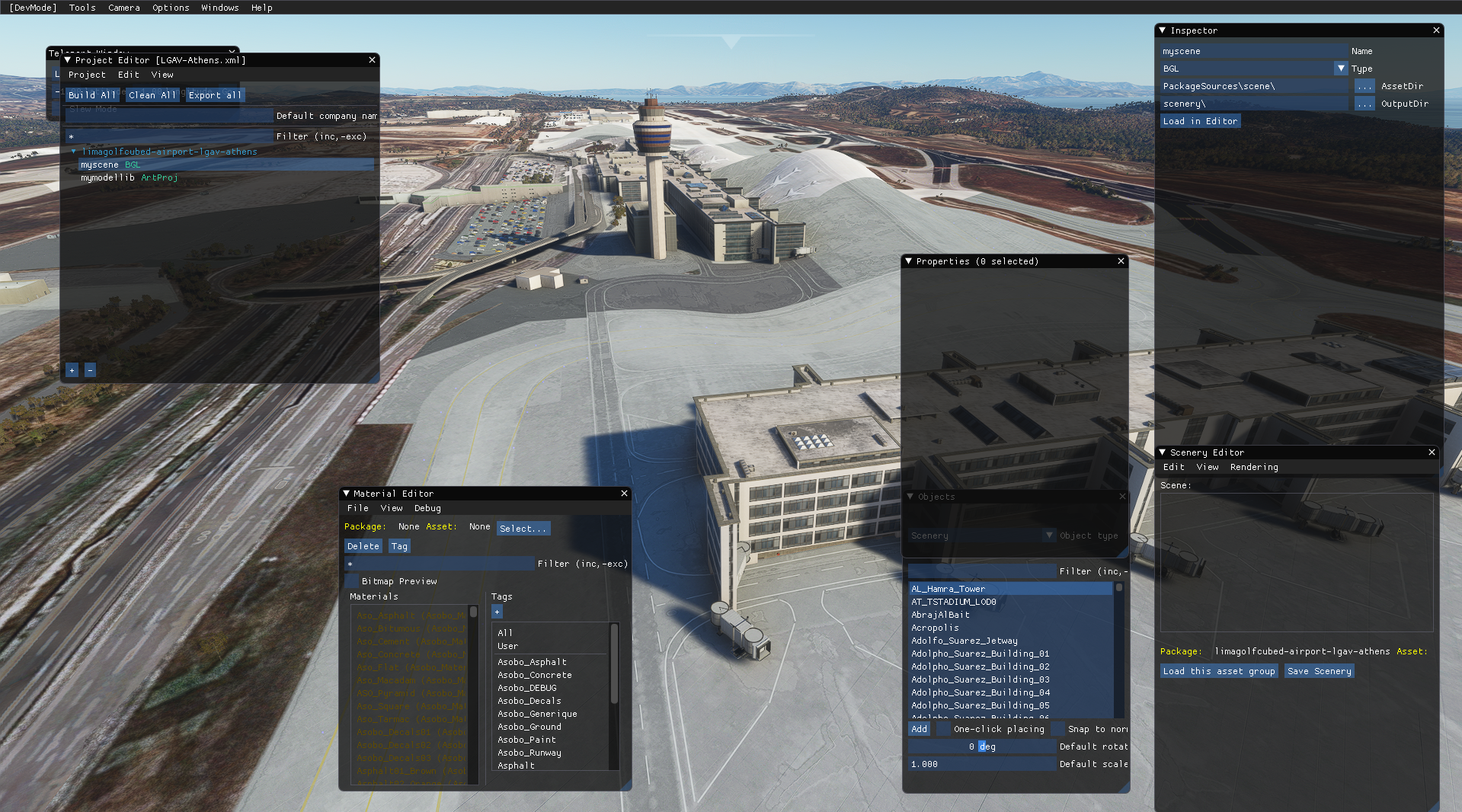Close the Material Editor window

624,494
